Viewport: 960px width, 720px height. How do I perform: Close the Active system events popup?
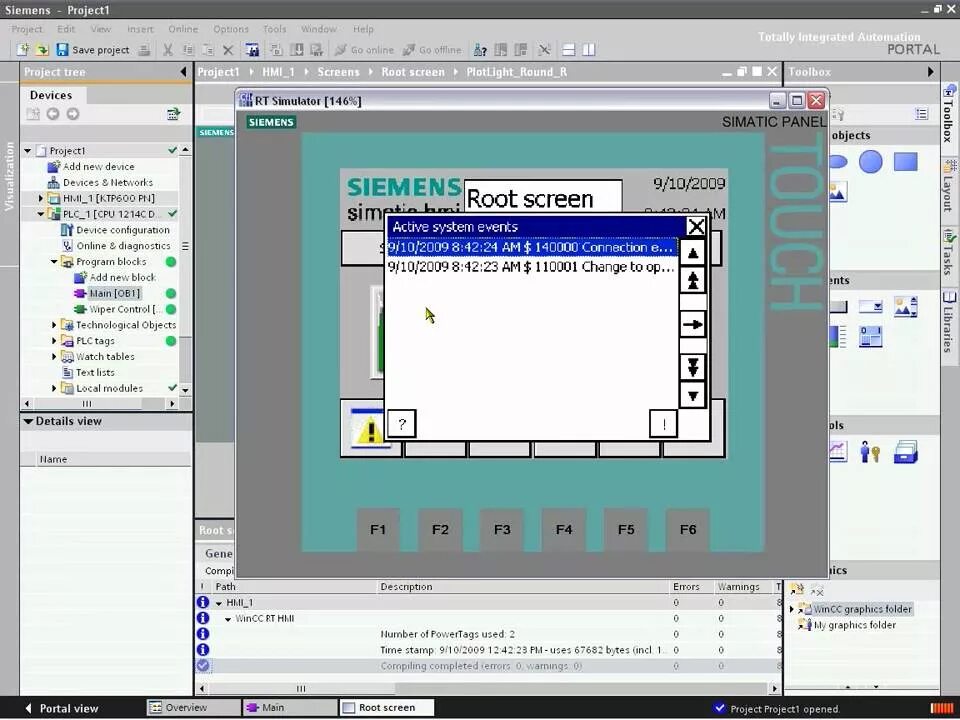tap(696, 227)
